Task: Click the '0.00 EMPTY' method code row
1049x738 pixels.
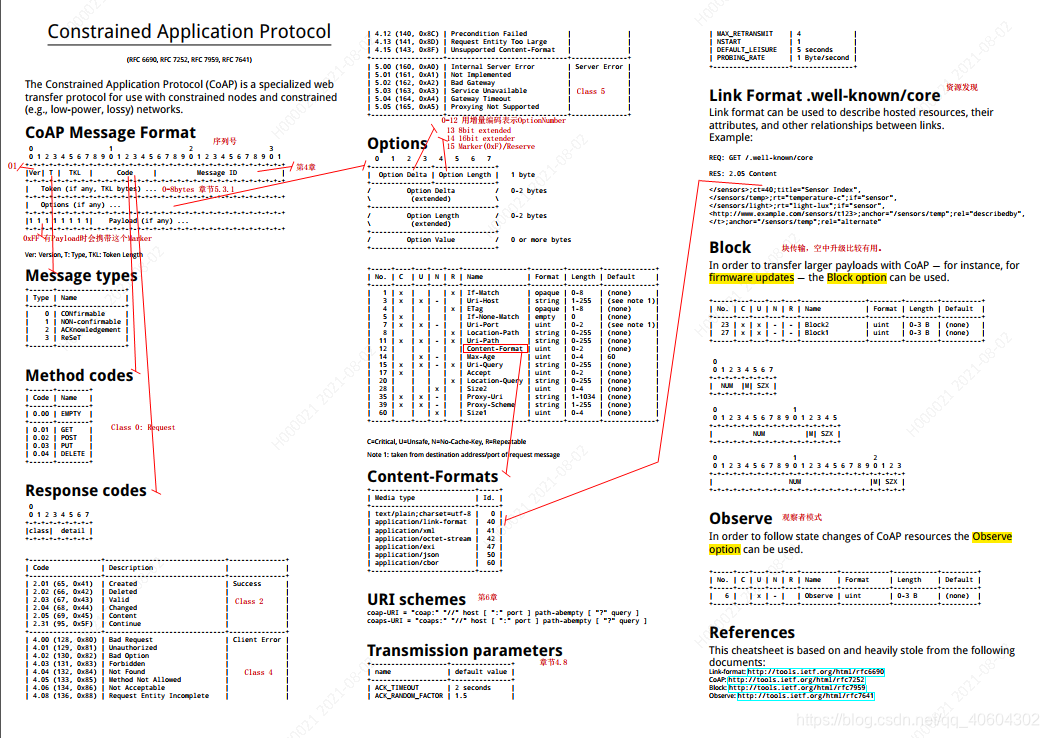Action: pos(59,414)
